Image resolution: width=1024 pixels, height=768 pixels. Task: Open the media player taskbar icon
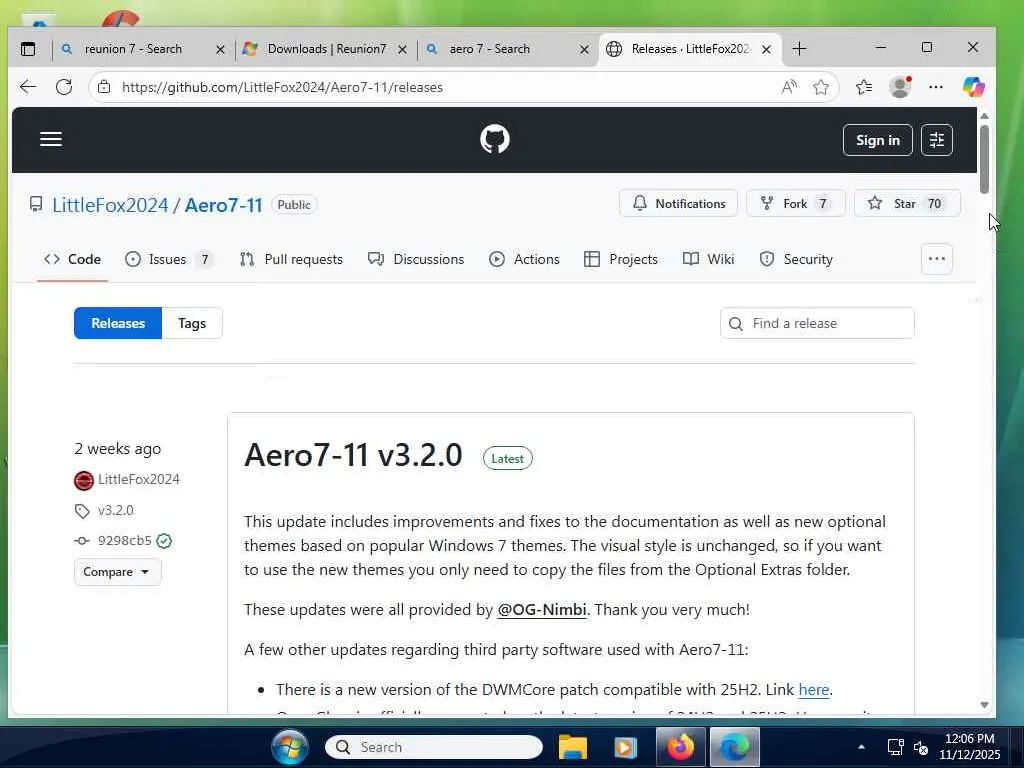coord(625,747)
